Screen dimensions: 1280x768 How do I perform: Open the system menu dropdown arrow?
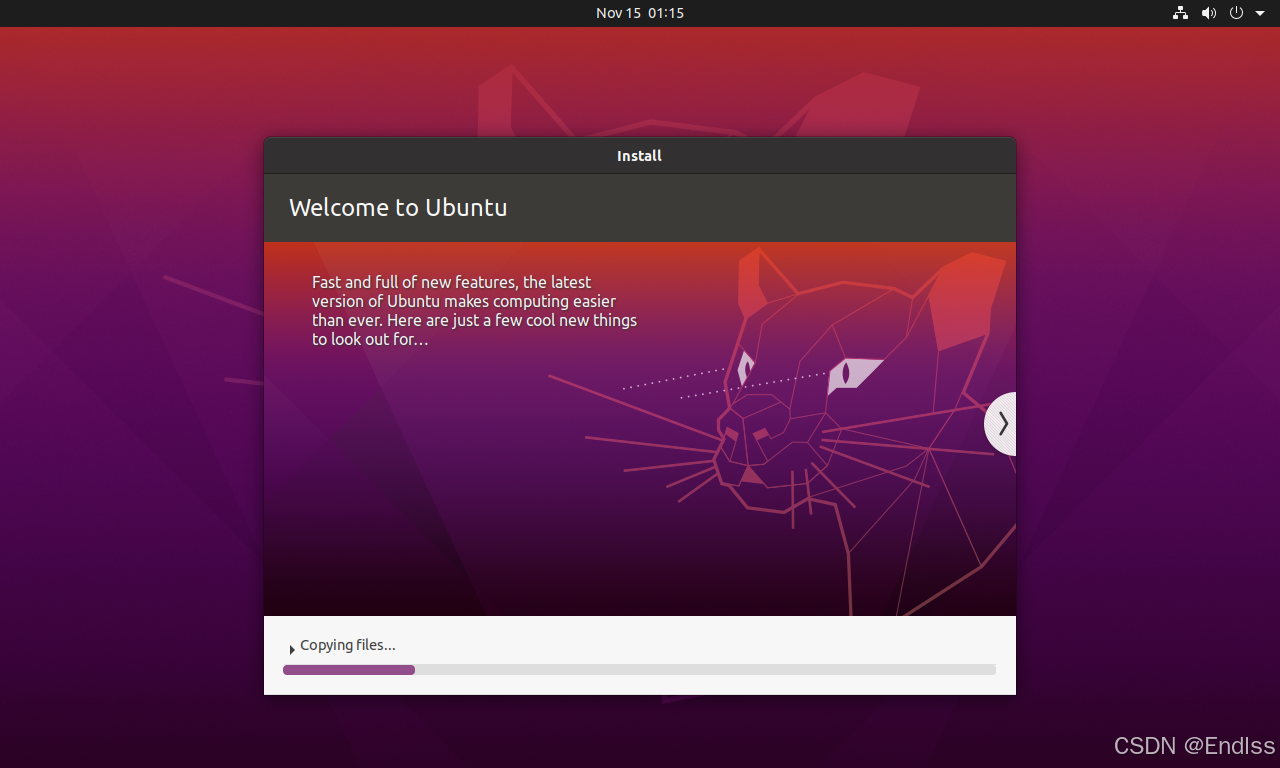[1260, 13]
